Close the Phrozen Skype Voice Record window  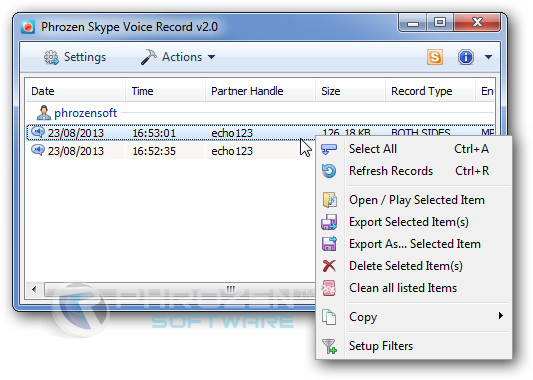pyautogui.click(x=477, y=23)
